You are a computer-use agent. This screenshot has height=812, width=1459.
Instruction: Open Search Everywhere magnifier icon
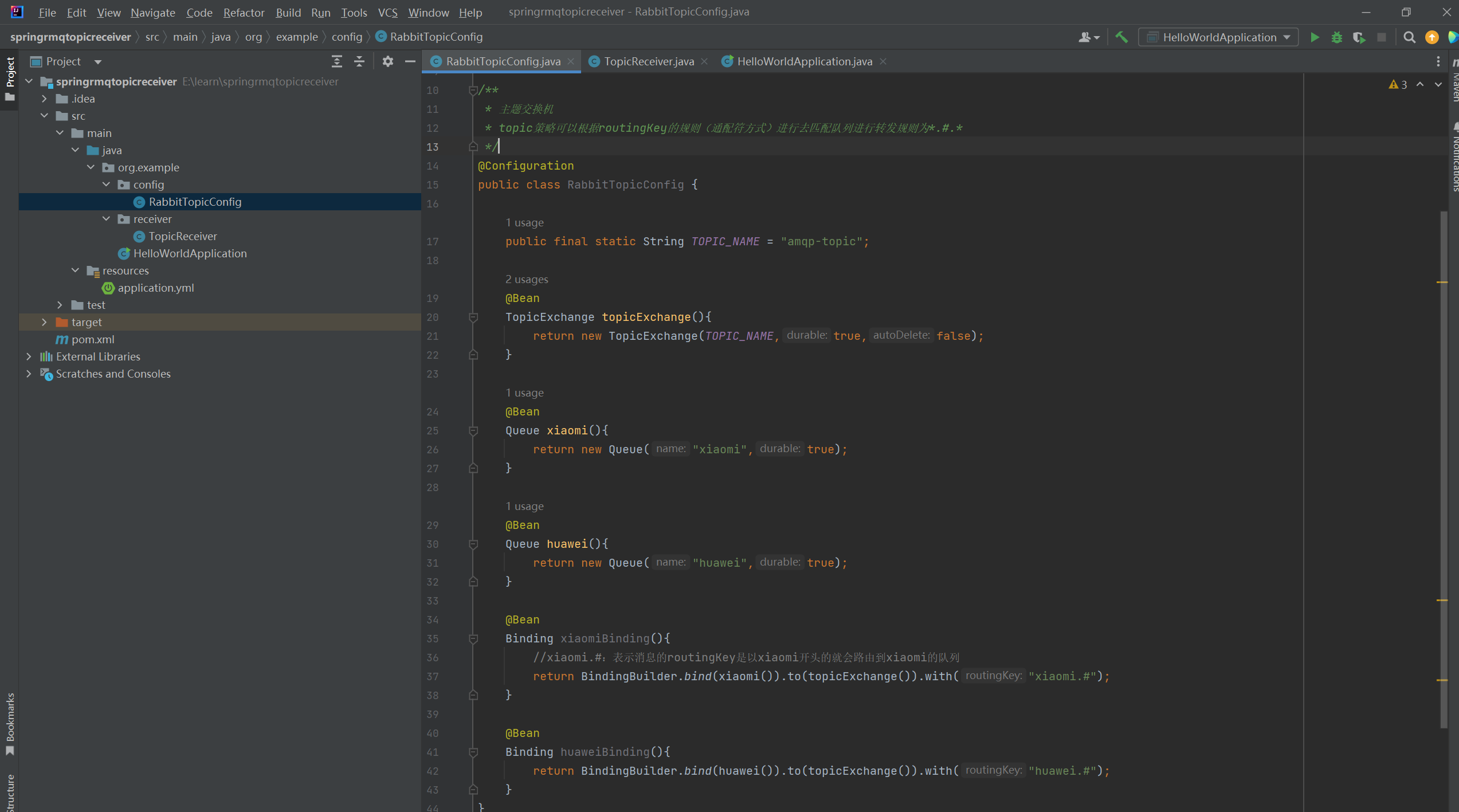click(x=1409, y=37)
